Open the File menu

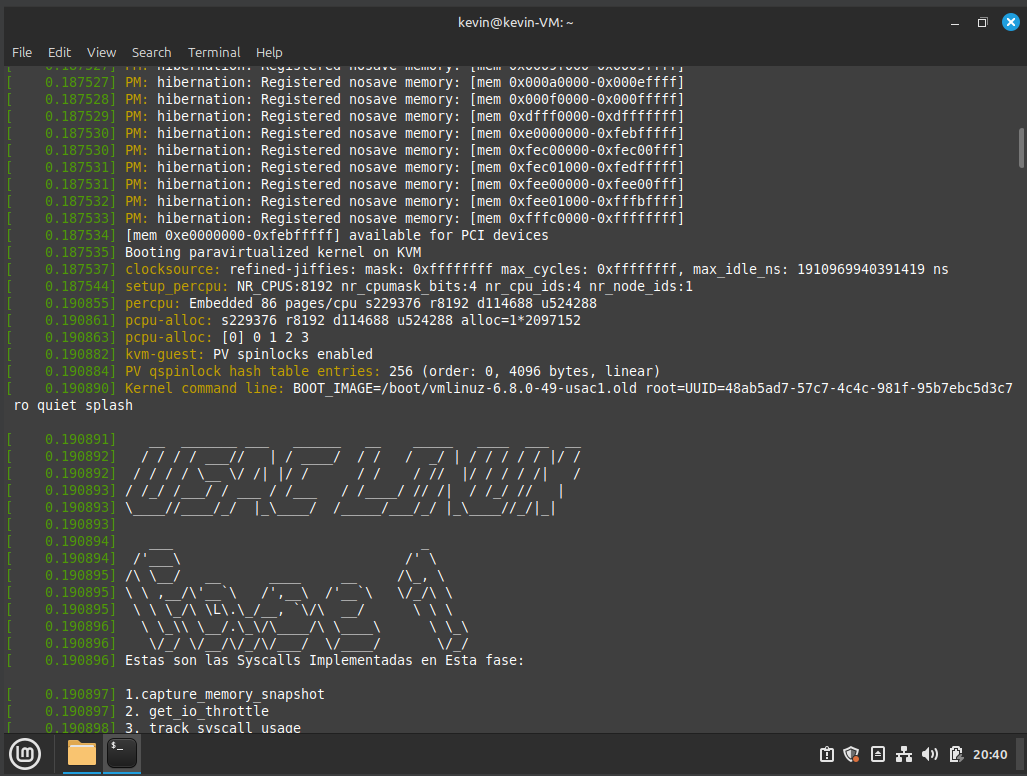click(22, 52)
